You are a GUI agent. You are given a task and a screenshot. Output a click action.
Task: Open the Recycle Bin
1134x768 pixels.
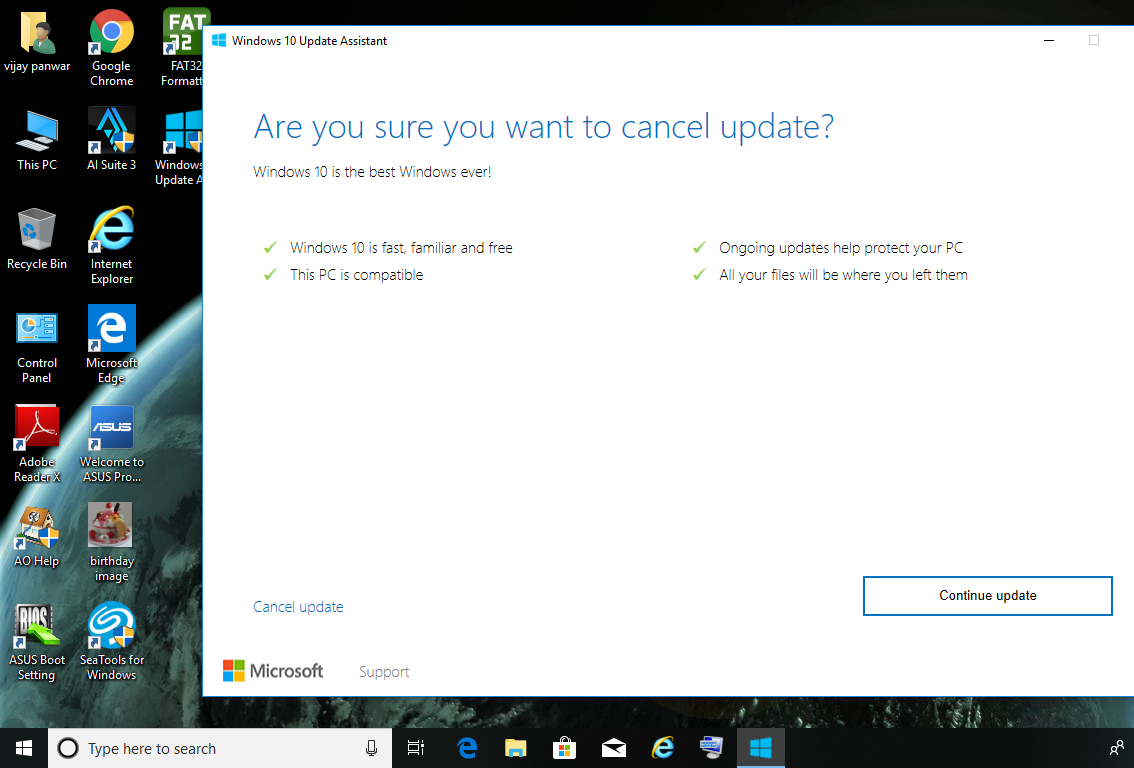pyautogui.click(x=37, y=239)
